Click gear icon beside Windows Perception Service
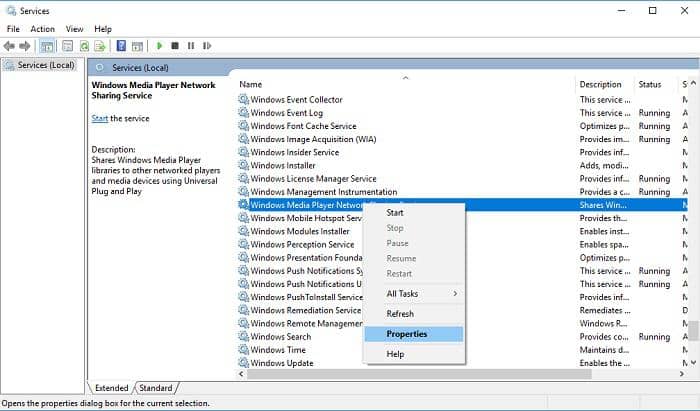Viewport: 700px width, 411px height. pos(243,245)
